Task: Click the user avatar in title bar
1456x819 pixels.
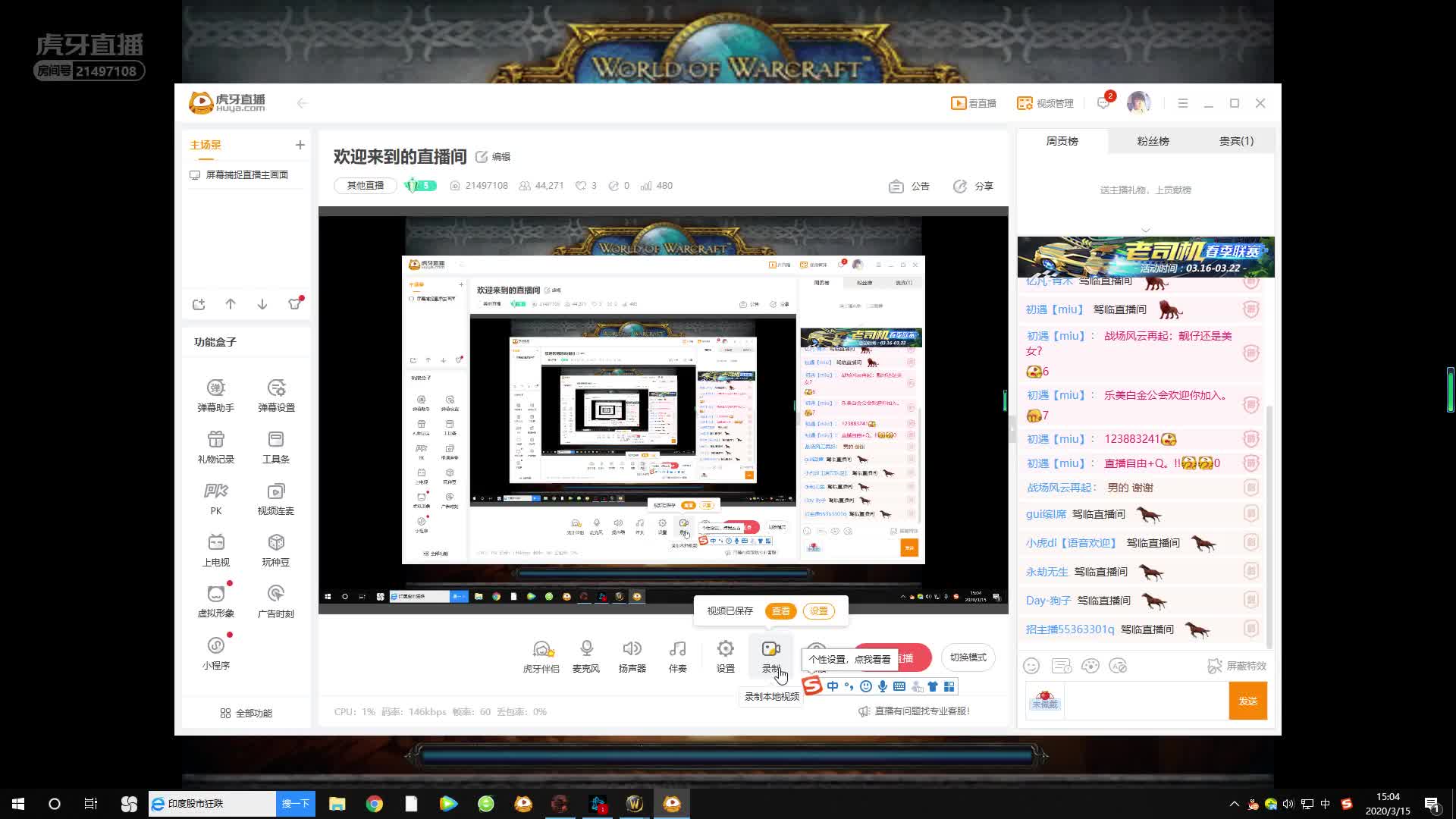Action: (1139, 102)
